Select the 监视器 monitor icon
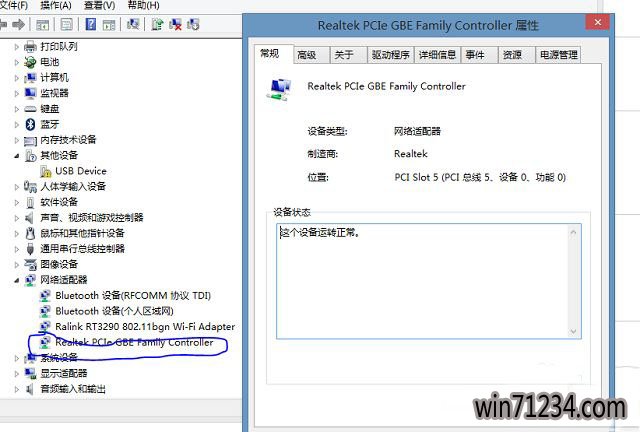The height and width of the screenshot is (432, 640). 30,93
